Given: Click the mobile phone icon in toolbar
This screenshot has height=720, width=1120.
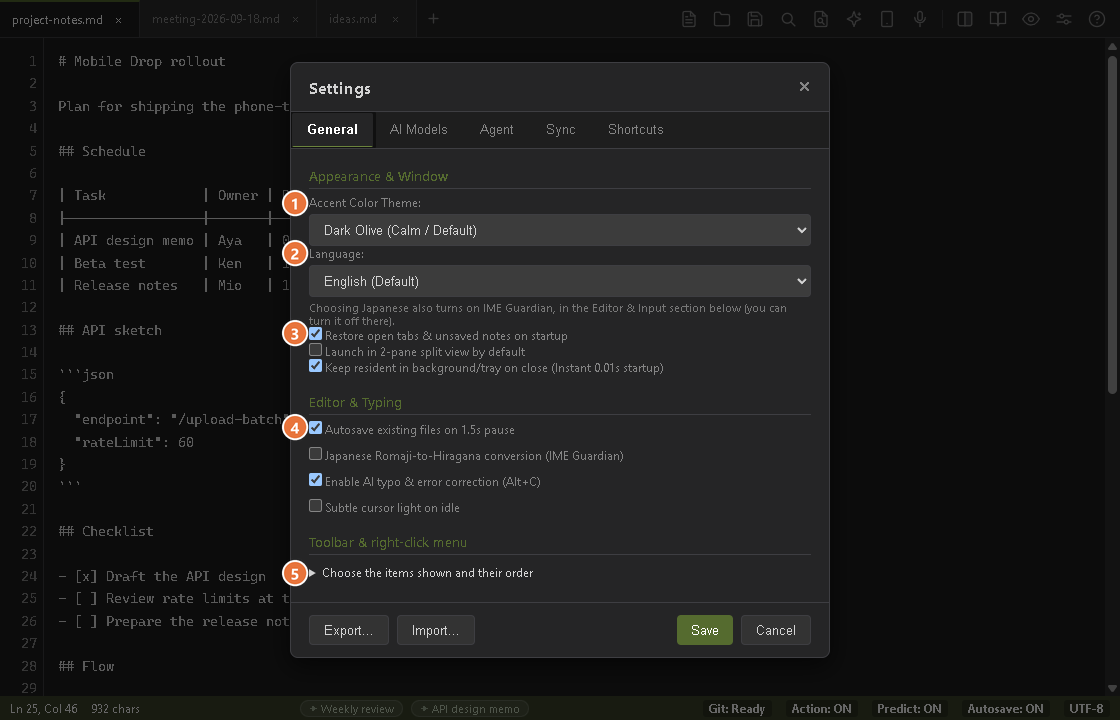Looking at the screenshot, I should point(886,19).
